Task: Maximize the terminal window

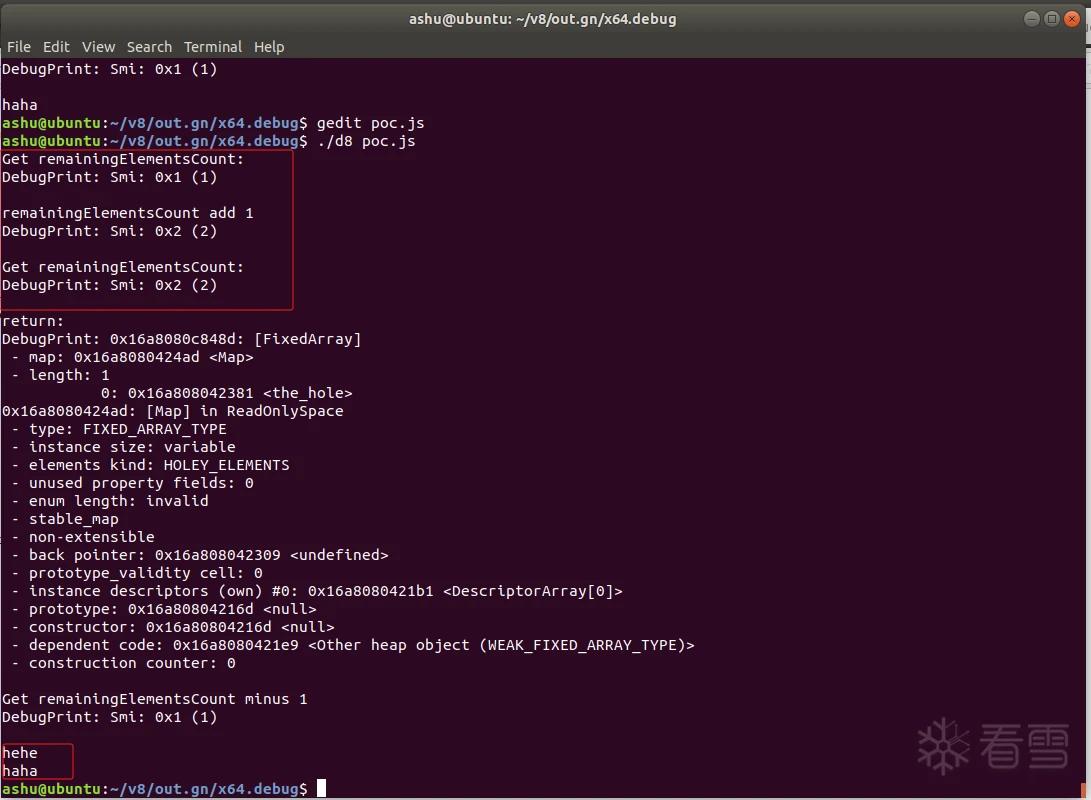Action: coord(1052,19)
